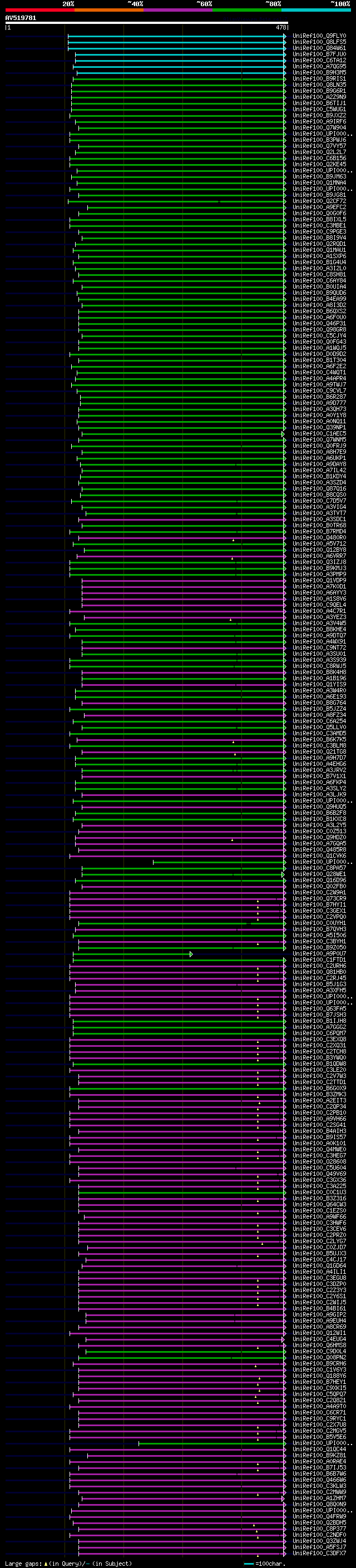Click the 478 end-position marker
This screenshot has height=1568, width=356.
coord(281,27)
